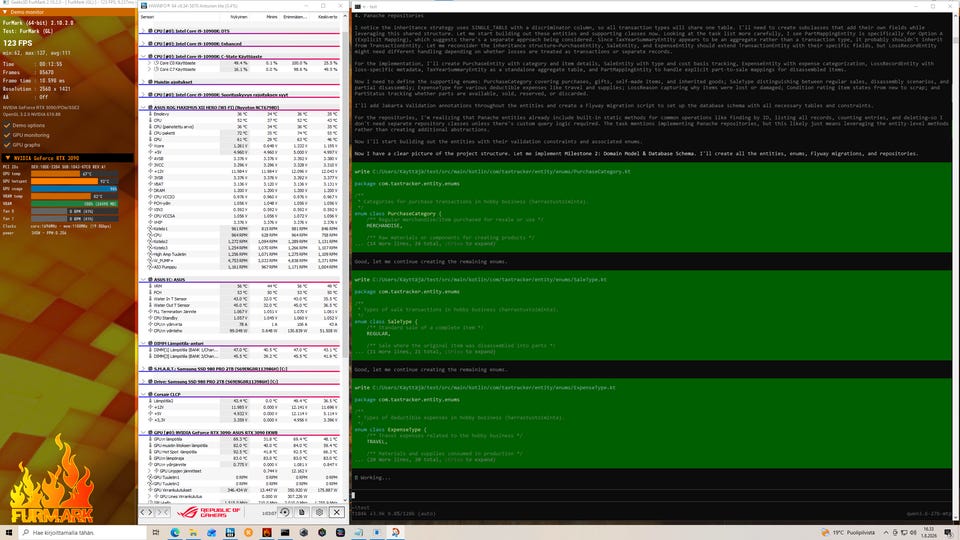Expand Core C7 Käyttöaste row
Screen dimensions: 960x540
click(149, 69)
